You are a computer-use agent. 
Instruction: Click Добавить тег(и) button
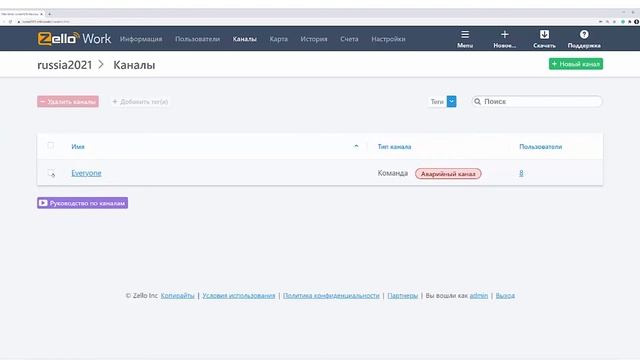point(140,102)
